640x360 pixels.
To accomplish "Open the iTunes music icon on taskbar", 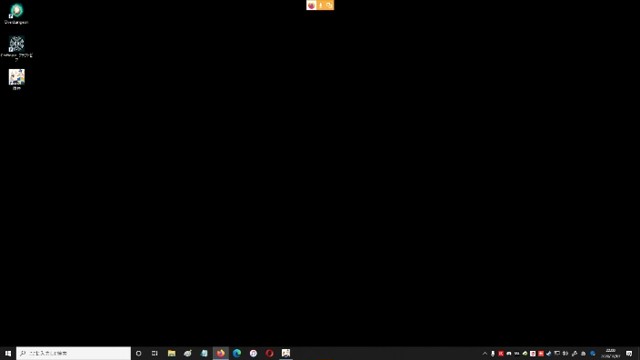I will 253,353.
